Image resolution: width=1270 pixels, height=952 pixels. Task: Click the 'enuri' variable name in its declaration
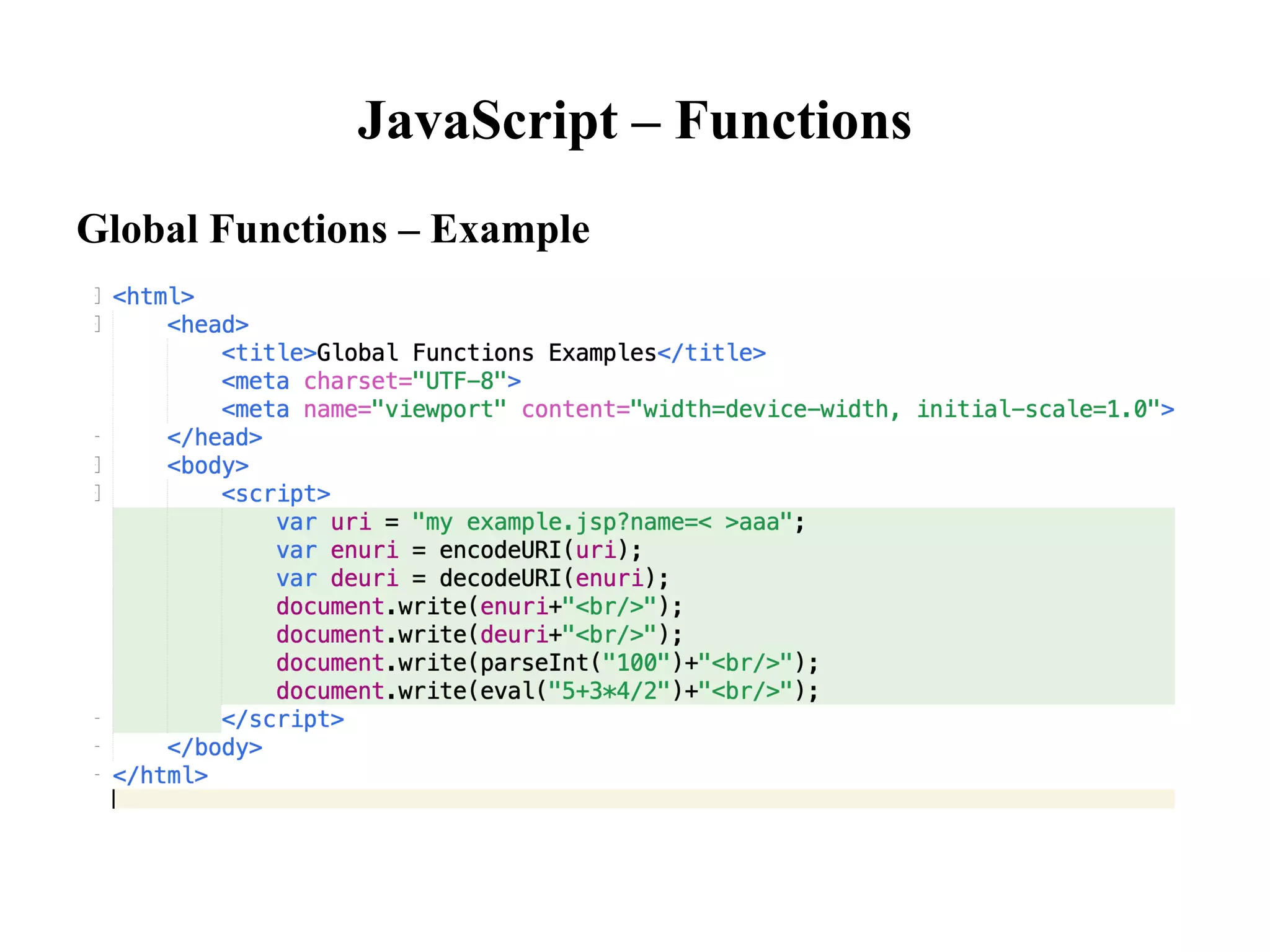click(365, 550)
